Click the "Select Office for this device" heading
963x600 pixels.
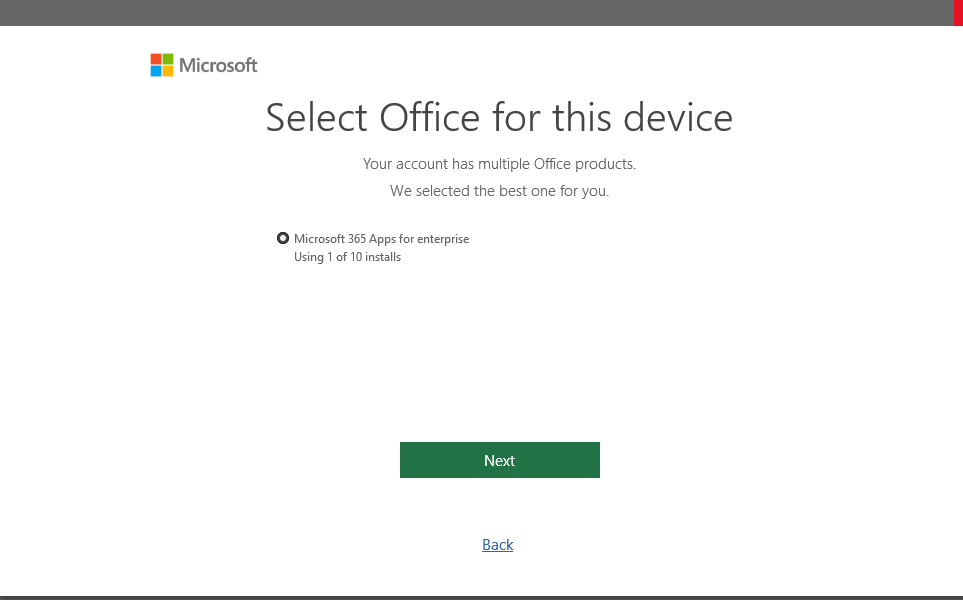[499, 117]
